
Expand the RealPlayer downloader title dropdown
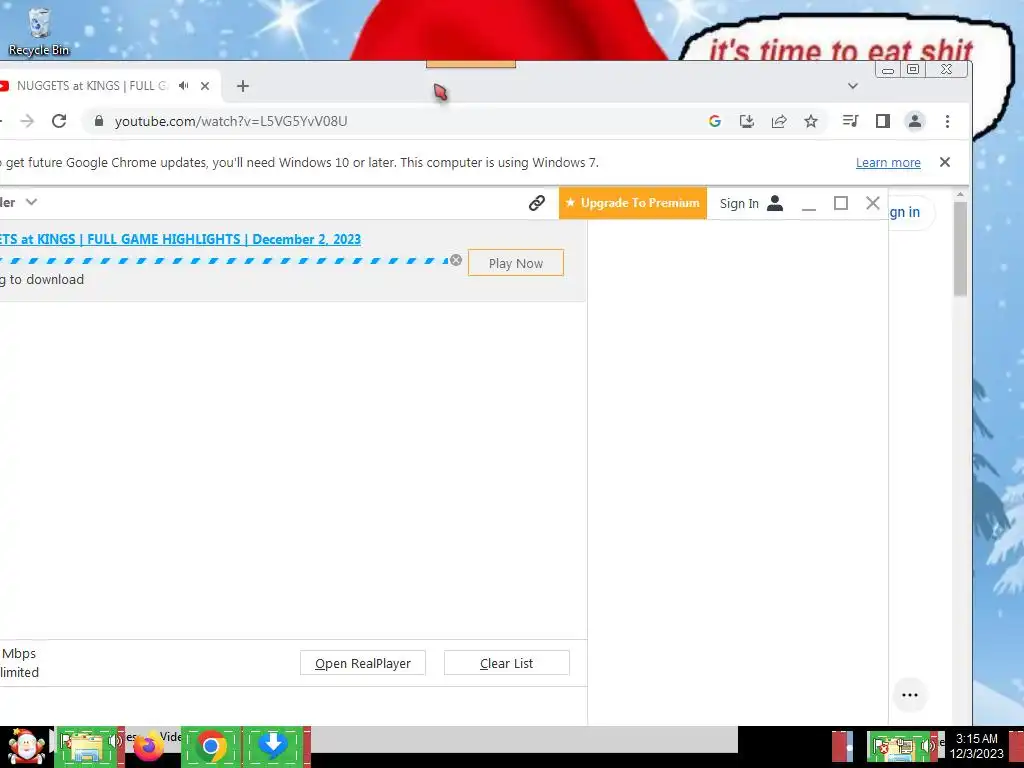tap(31, 202)
